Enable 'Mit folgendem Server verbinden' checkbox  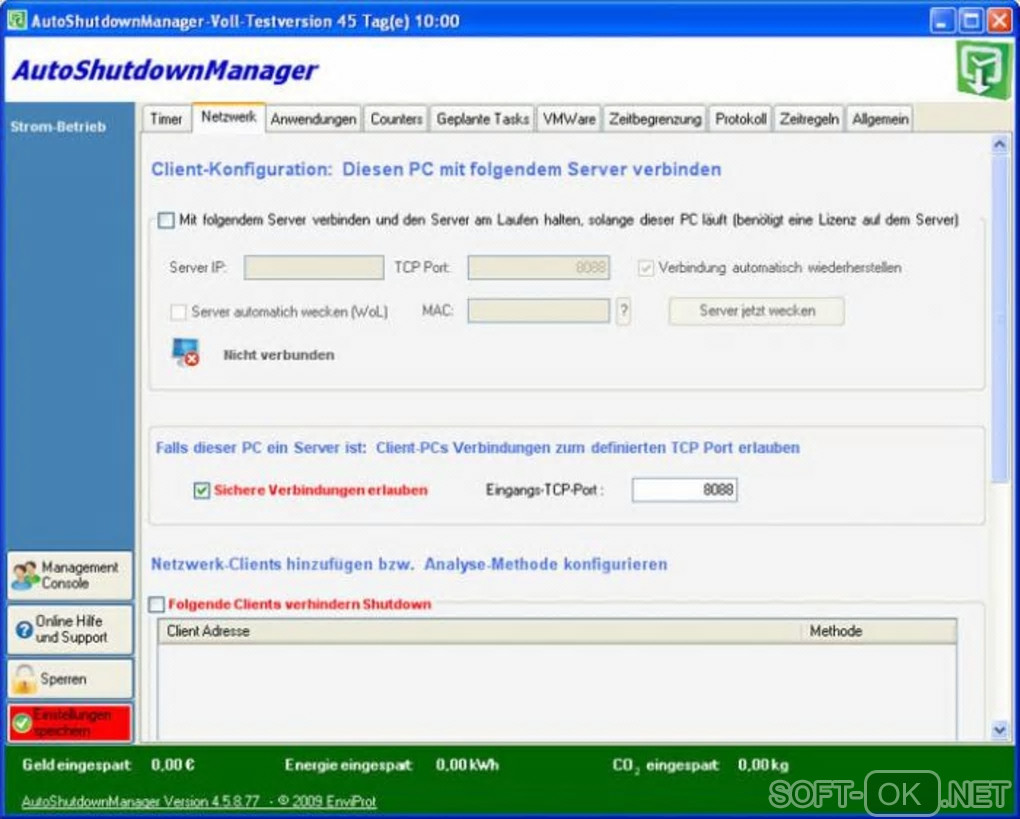pos(166,221)
